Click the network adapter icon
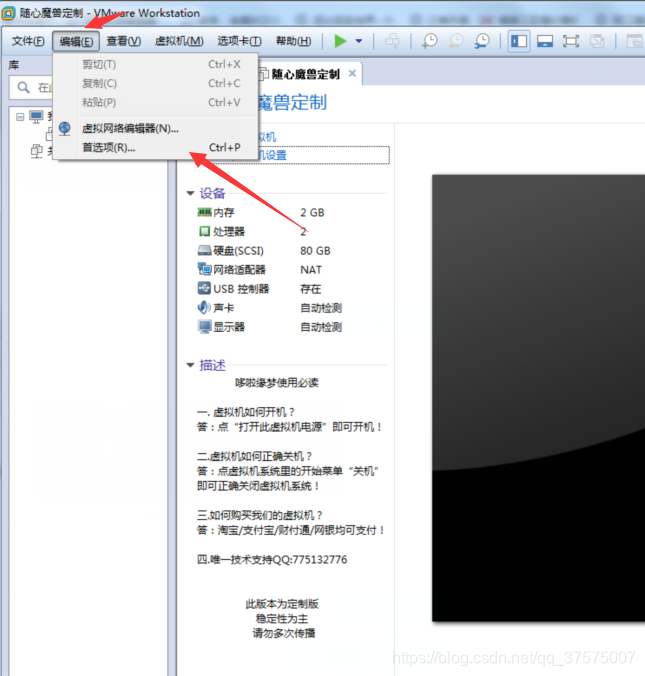Viewport: 645px width, 676px height. click(x=204, y=269)
